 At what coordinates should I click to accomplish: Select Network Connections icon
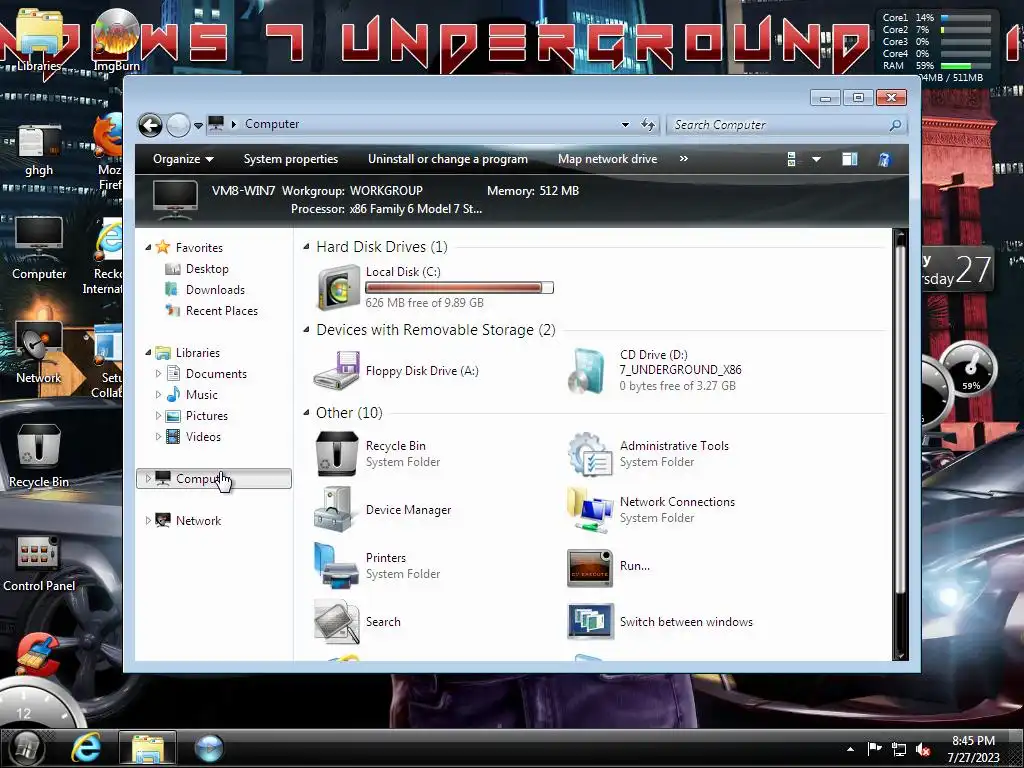coord(590,509)
